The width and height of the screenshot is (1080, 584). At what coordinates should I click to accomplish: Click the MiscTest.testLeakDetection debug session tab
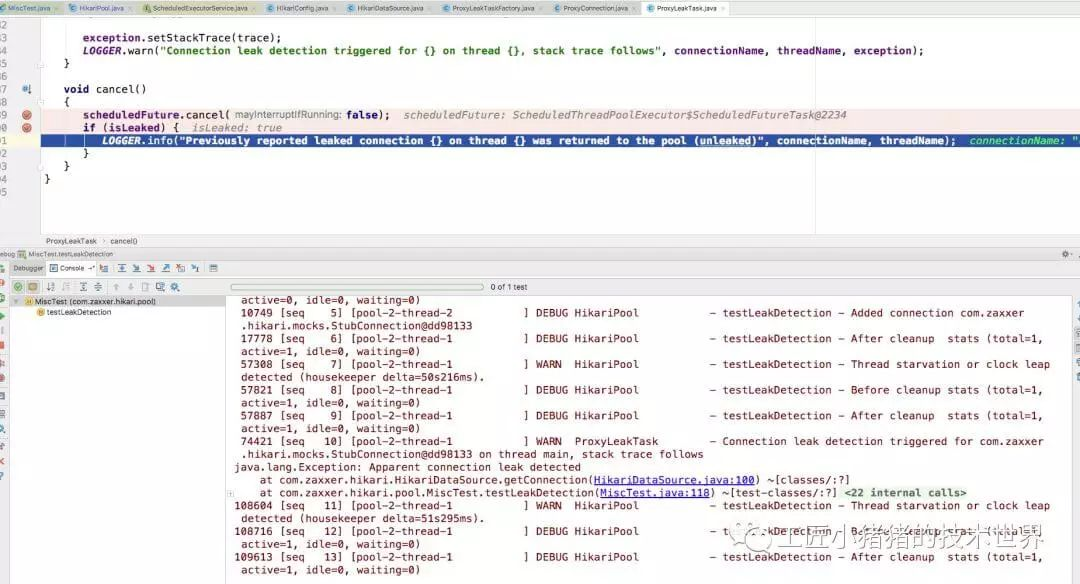65,254
